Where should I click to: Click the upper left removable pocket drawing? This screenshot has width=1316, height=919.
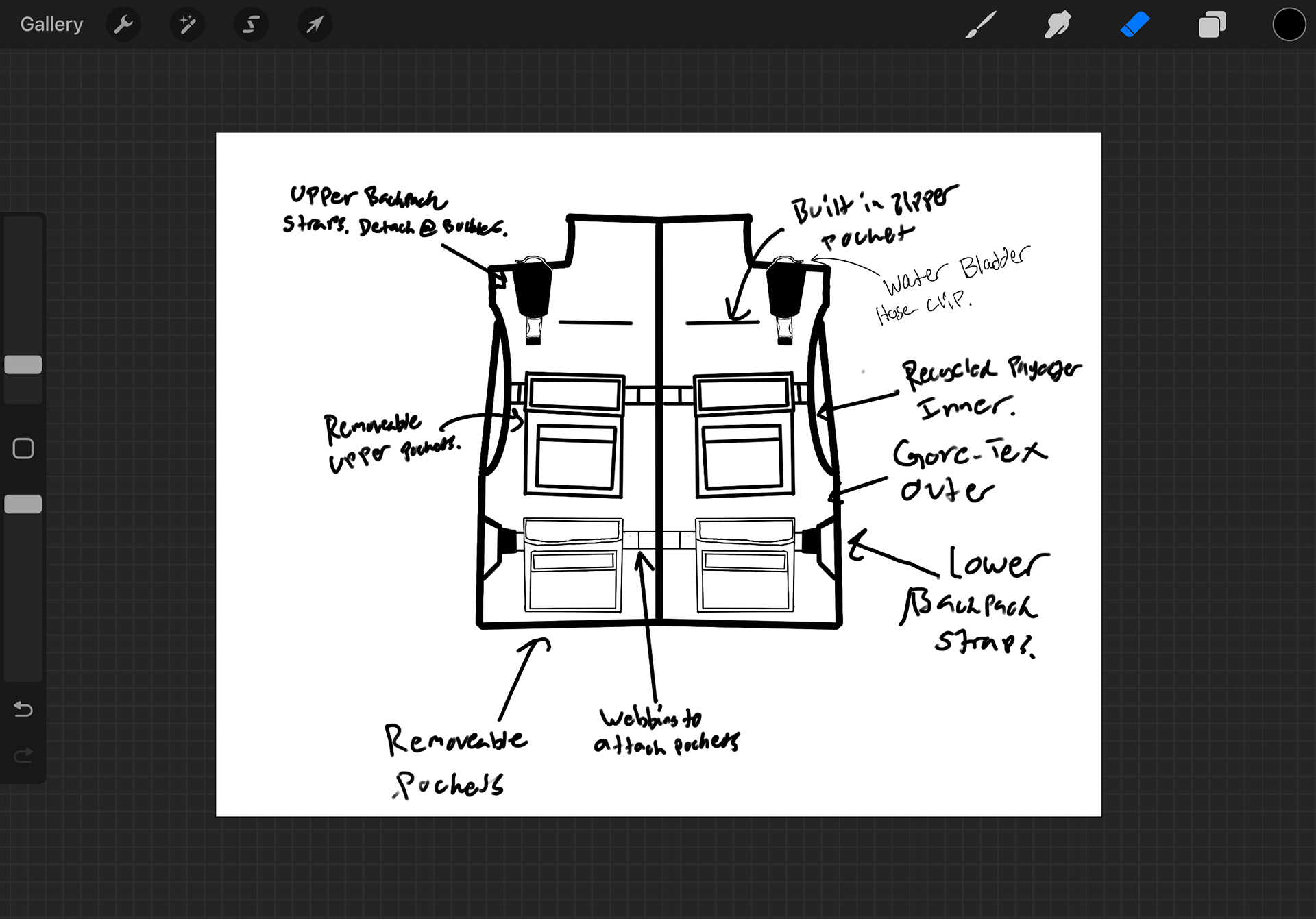click(574, 435)
